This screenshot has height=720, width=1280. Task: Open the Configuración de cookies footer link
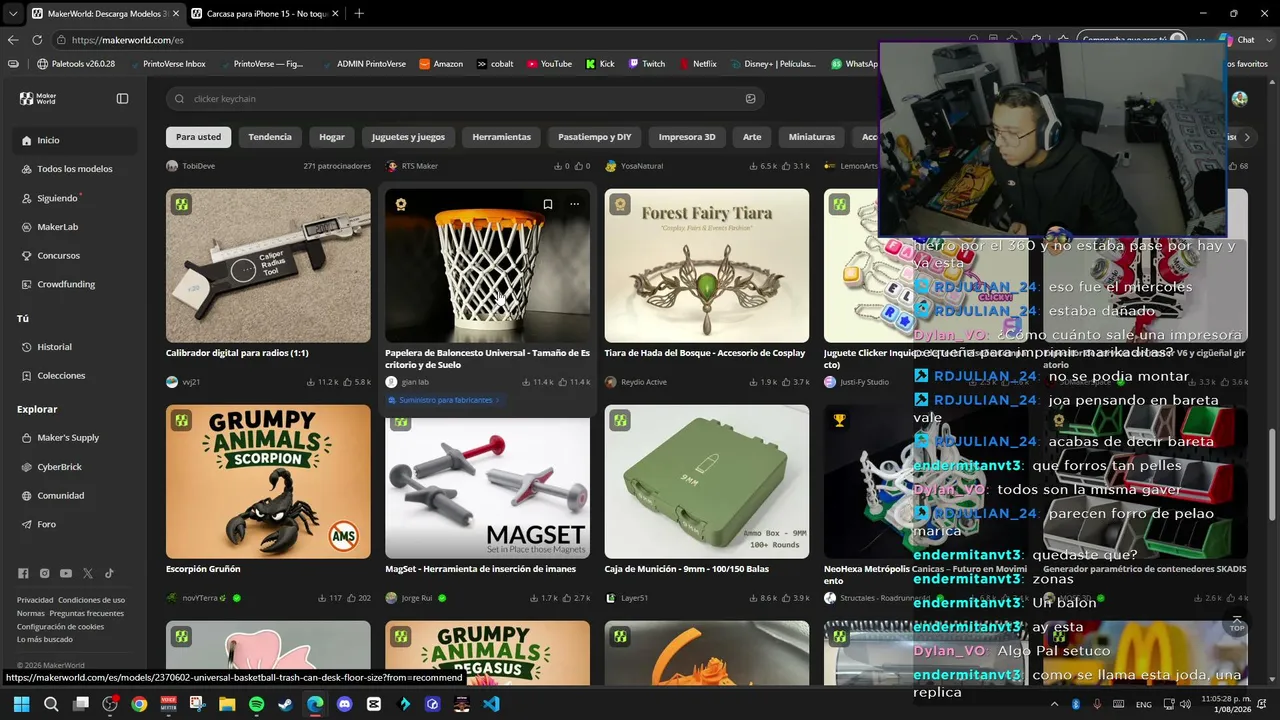(x=60, y=626)
